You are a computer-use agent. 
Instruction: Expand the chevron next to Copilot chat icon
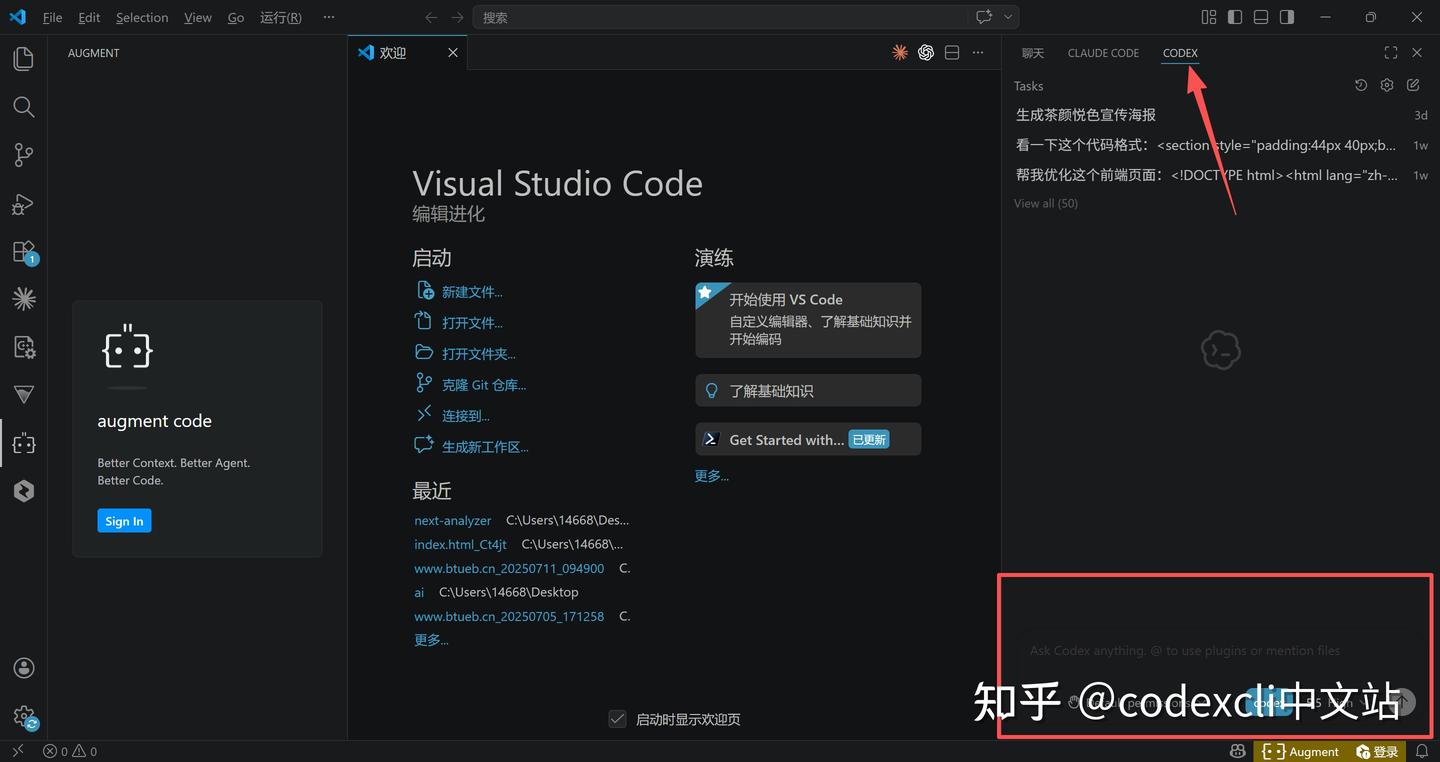pyautogui.click(x=1008, y=17)
